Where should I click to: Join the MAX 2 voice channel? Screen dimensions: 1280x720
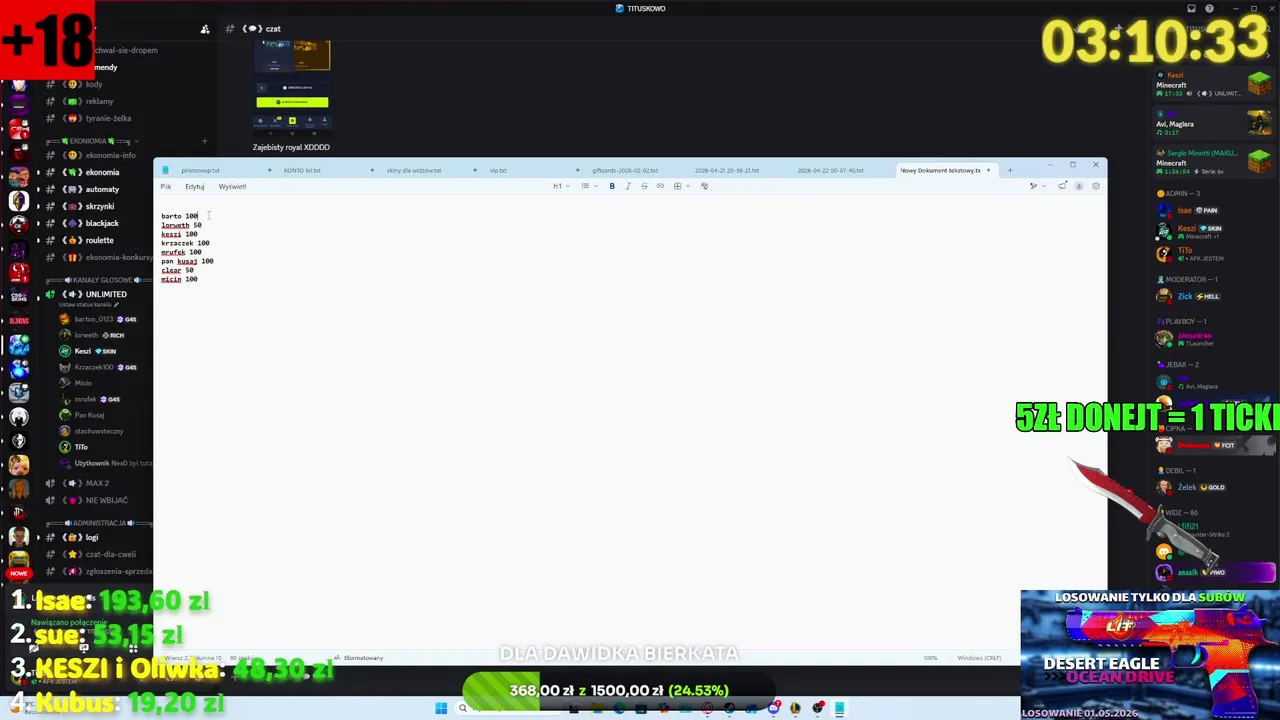[98, 483]
